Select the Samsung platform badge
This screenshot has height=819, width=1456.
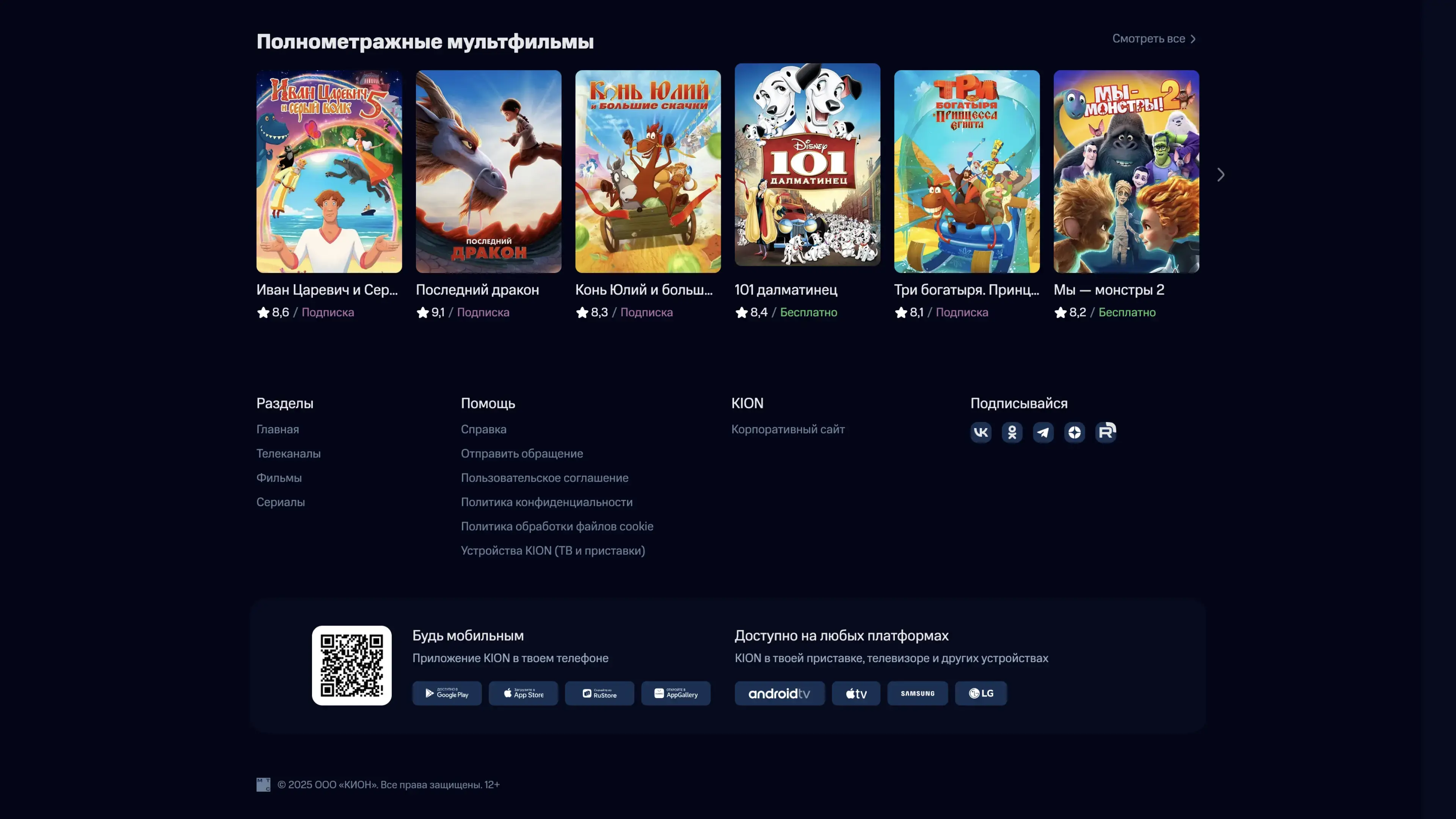[917, 693]
